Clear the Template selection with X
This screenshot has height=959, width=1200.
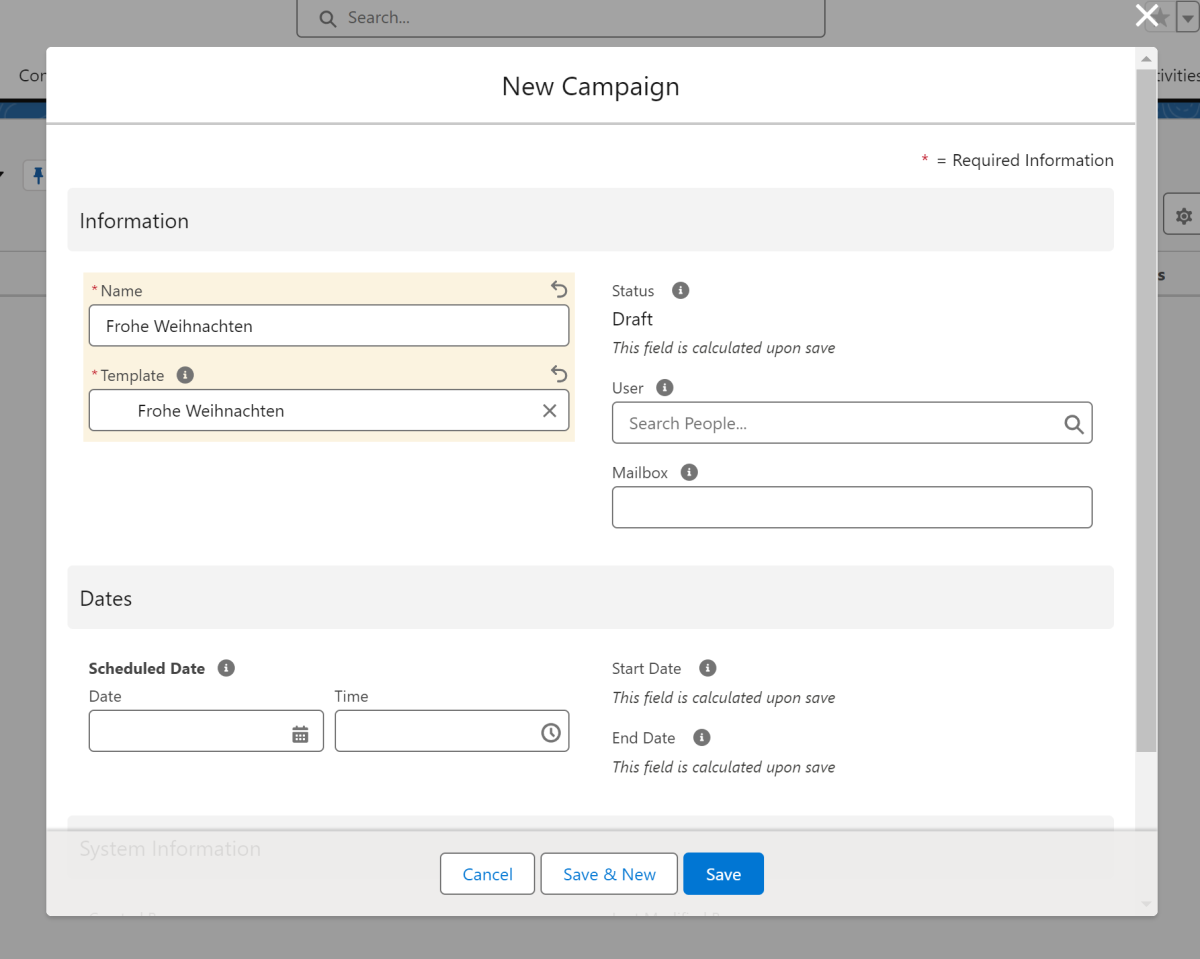tap(549, 411)
